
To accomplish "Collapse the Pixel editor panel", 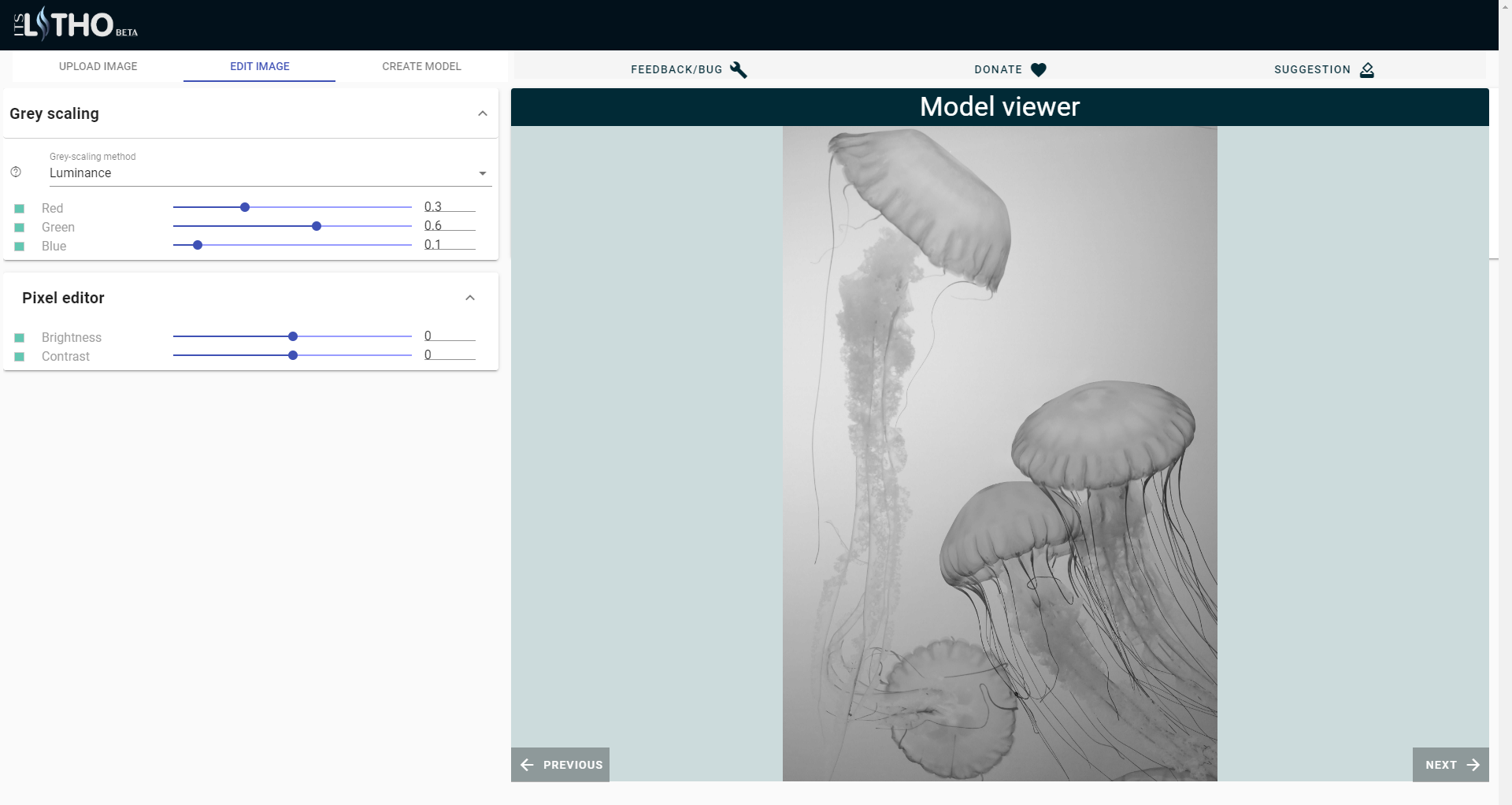I will (x=469, y=298).
